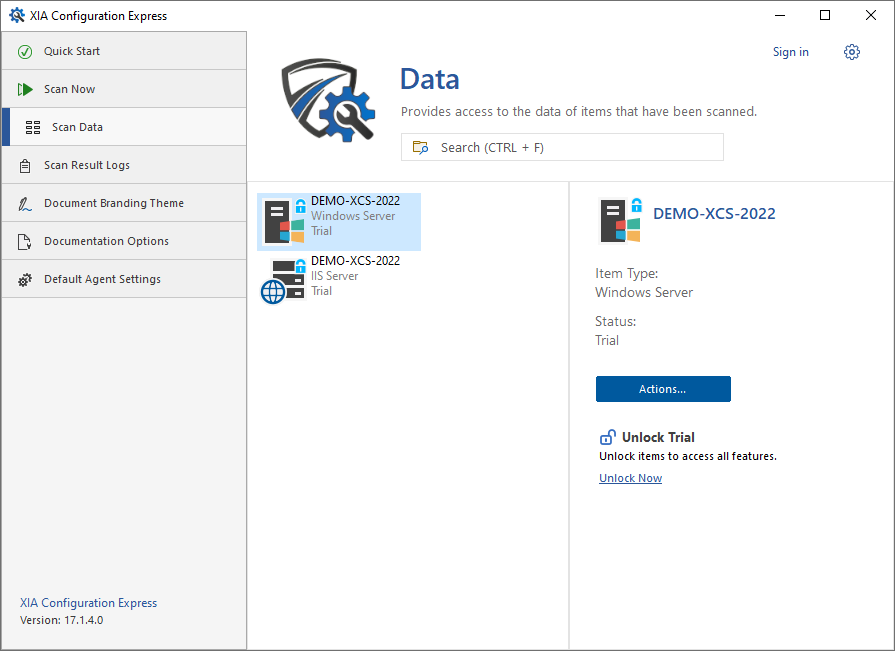This screenshot has width=895, height=651.
Task: Click the Sign in link
Action: click(x=790, y=52)
